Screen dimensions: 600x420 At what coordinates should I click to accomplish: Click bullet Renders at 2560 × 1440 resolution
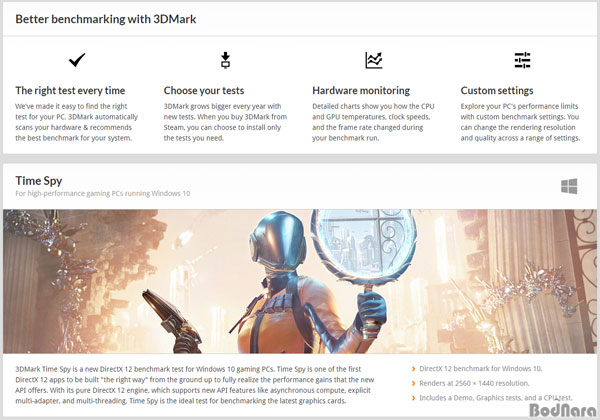(474, 383)
